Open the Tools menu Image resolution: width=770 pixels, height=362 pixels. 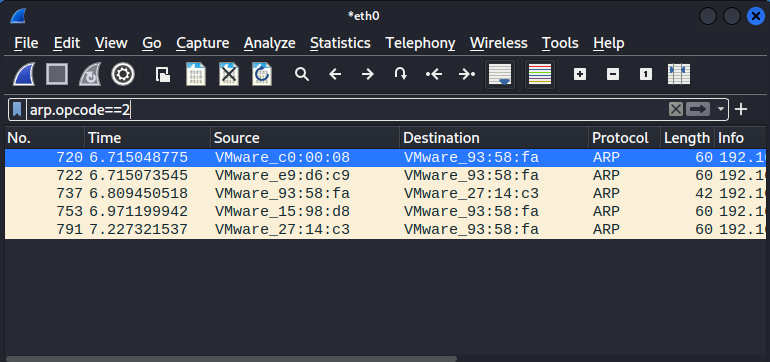click(560, 43)
